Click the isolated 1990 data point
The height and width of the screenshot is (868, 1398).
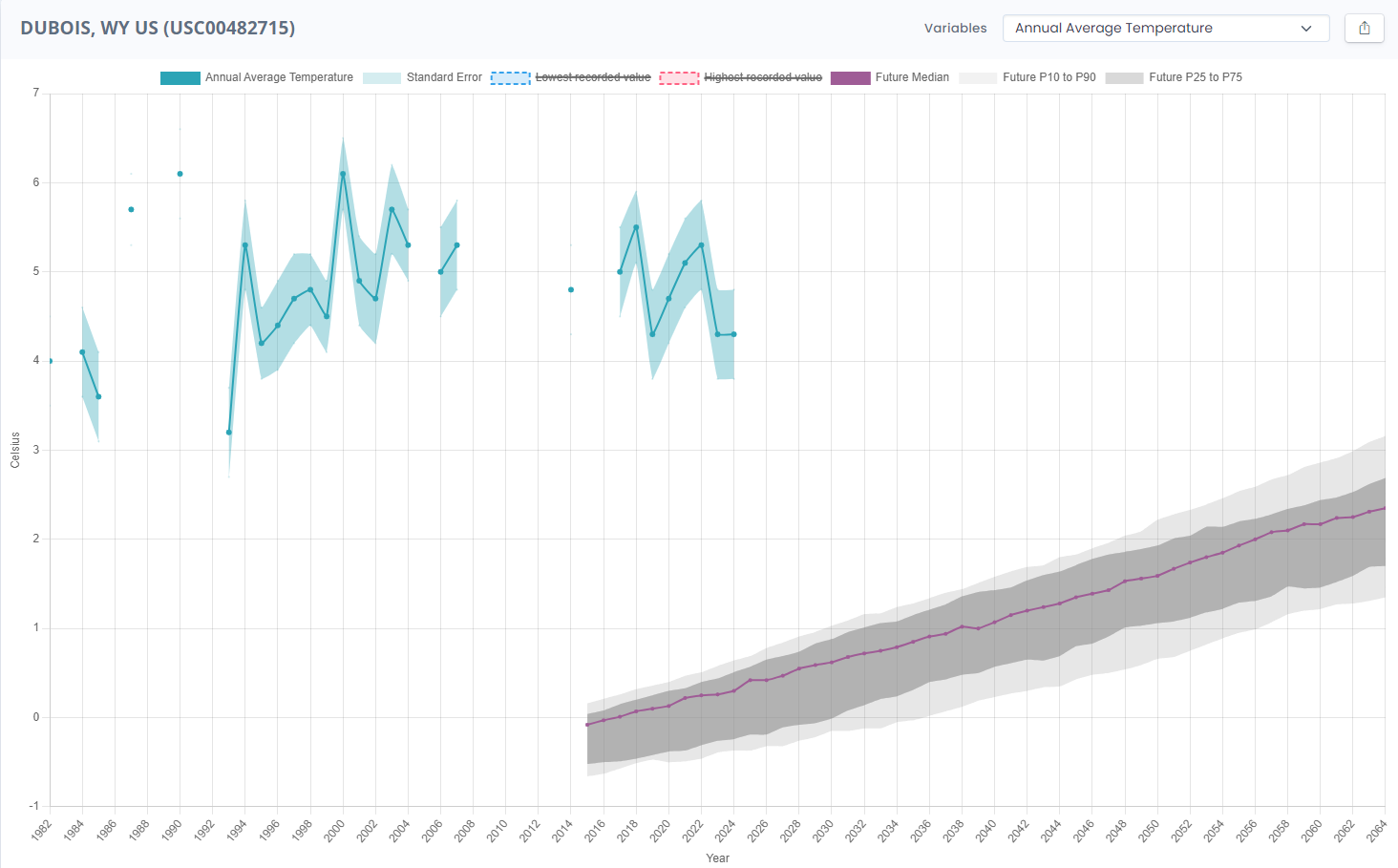(x=180, y=174)
